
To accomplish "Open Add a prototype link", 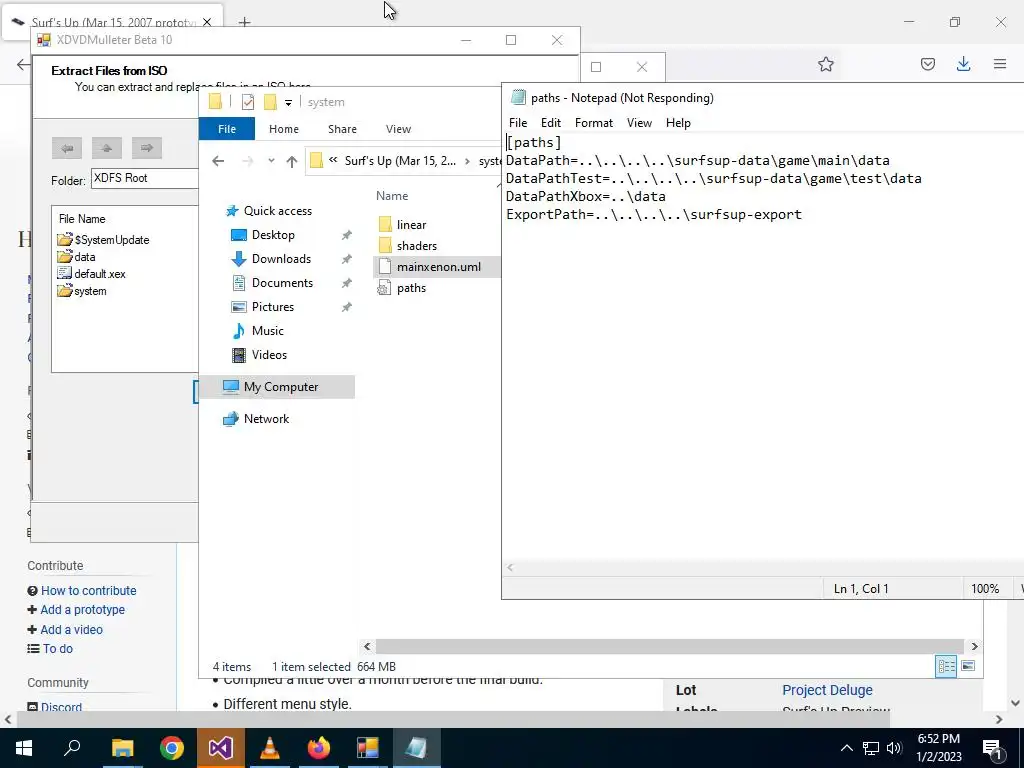I will point(82,609).
